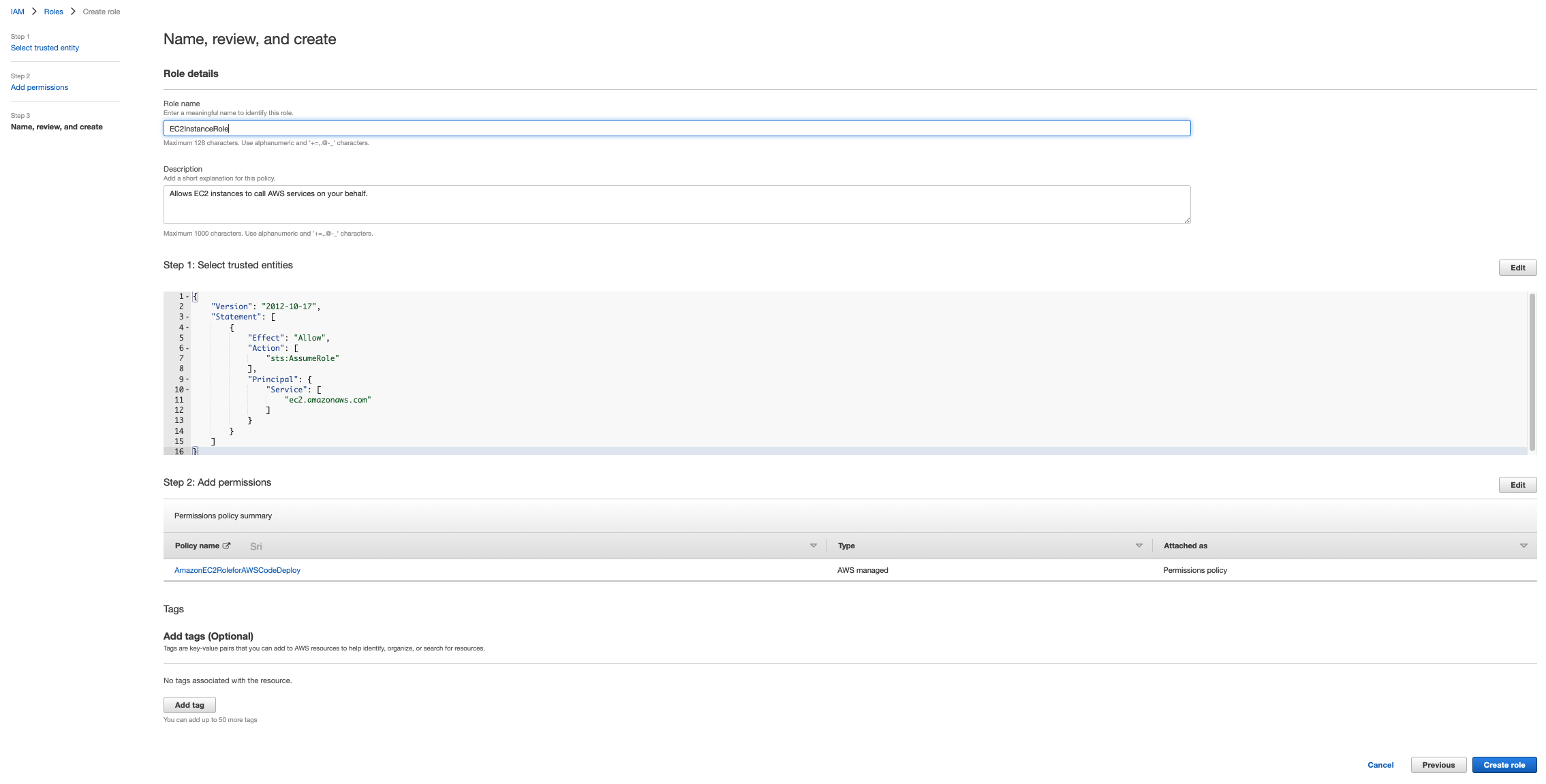Select the EC2InstanceRole role name input field
1546x784 pixels.
pyautogui.click(x=677, y=127)
